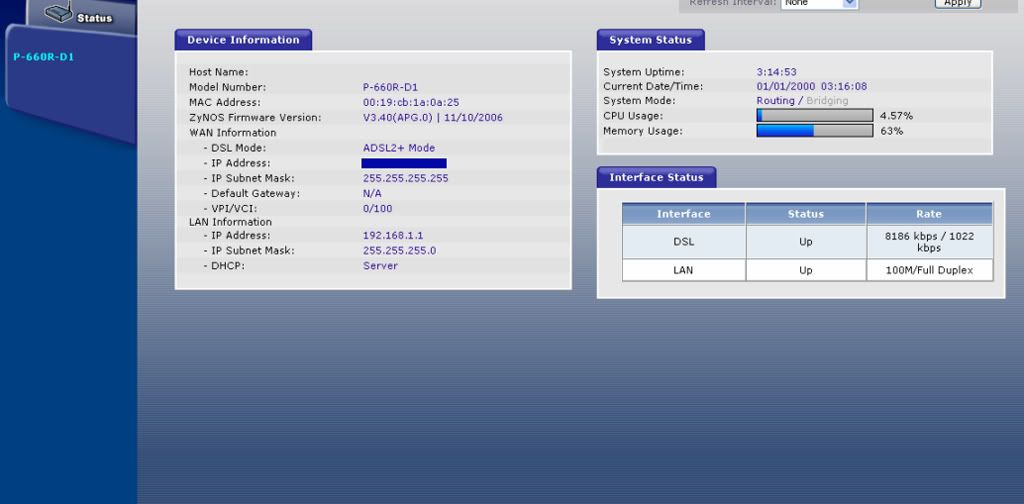The height and width of the screenshot is (504, 1024).
Task: Click the DSL interface cell
Action: (x=684, y=242)
